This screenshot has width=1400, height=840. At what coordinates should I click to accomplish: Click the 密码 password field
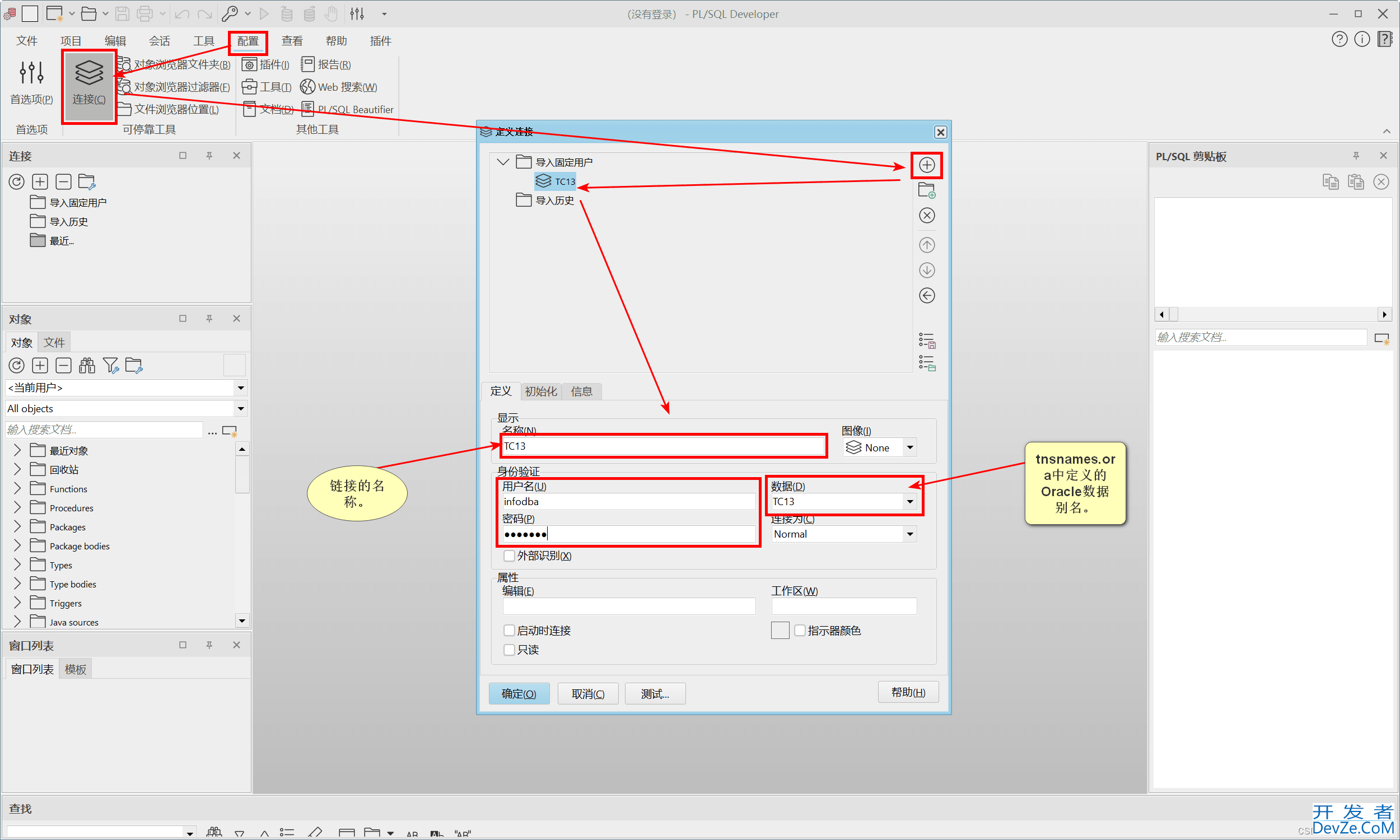point(629,534)
